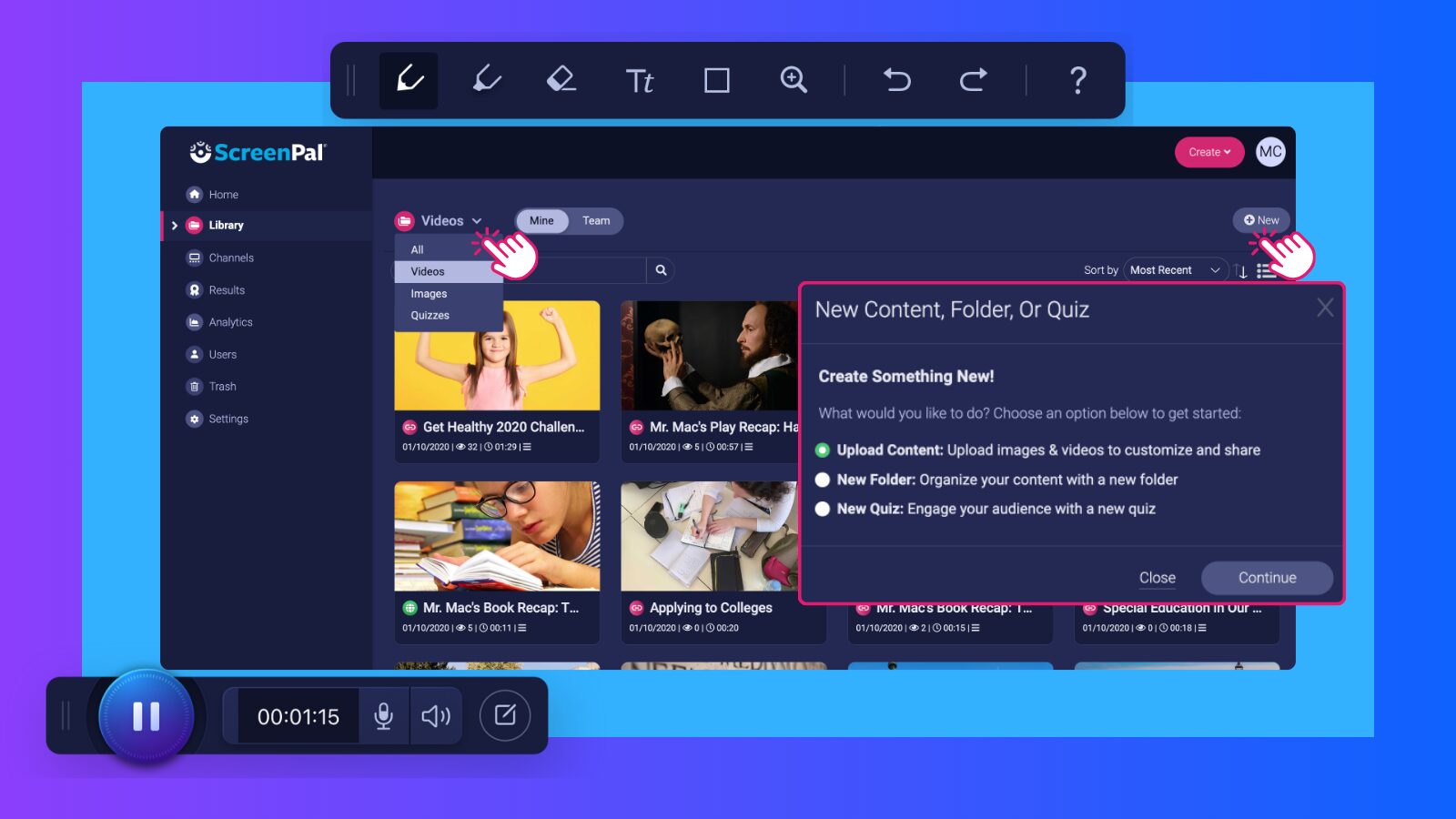The image size is (1456, 819).
Task: Grab the recorder bar drag handle
Action: click(x=65, y=716)
